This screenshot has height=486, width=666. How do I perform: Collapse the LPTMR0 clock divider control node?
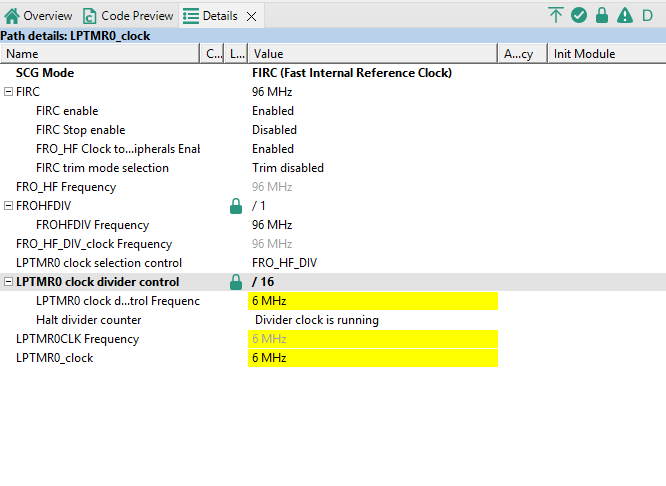click(8, 282)
